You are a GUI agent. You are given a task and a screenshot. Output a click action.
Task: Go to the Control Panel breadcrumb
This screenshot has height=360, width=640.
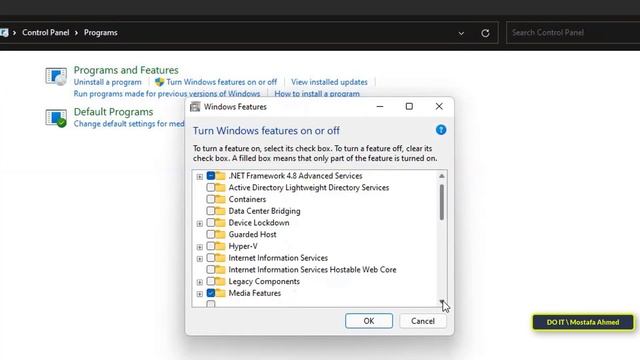45,33
